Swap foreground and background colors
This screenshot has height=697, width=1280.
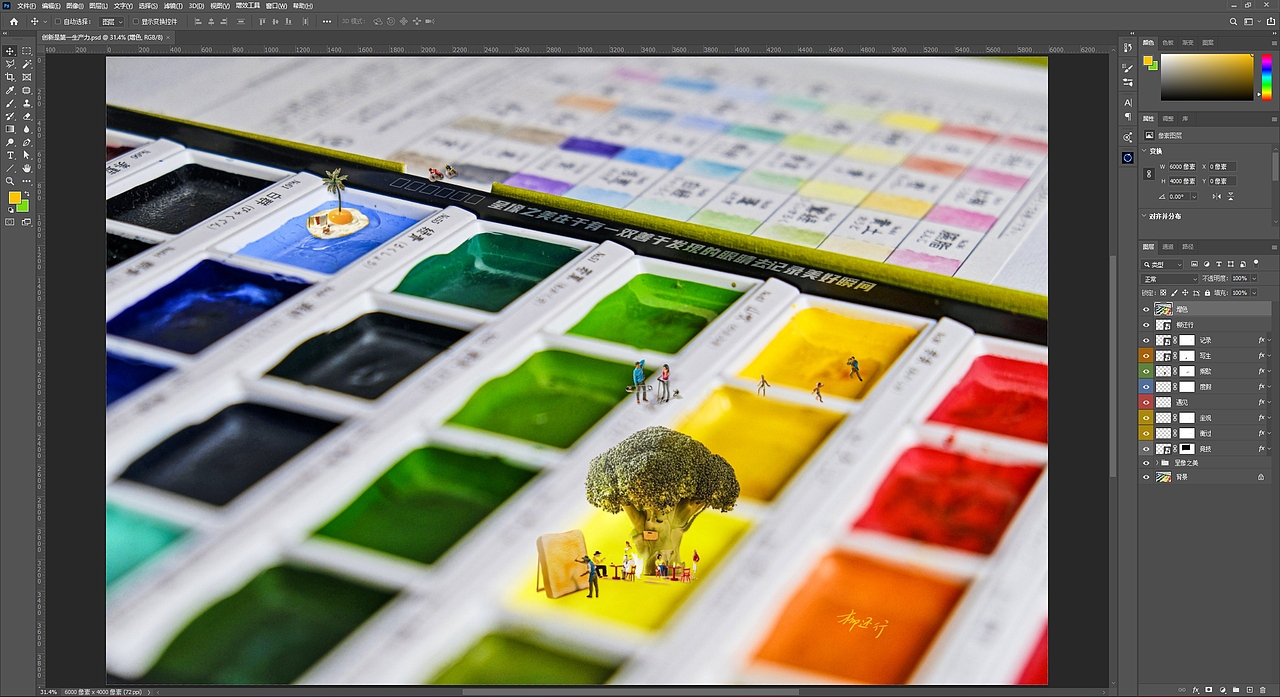[27, 193]
